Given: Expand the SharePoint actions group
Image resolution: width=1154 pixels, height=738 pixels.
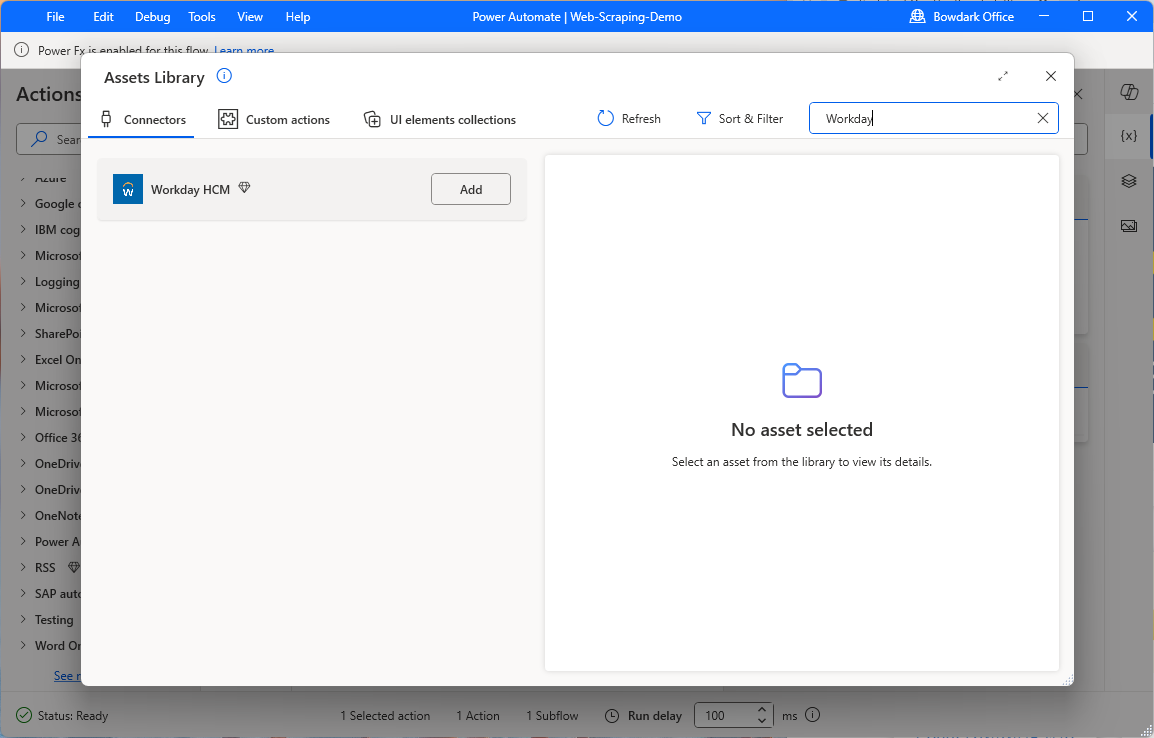Looking at the screenshot, I should (x=24, y=333).
